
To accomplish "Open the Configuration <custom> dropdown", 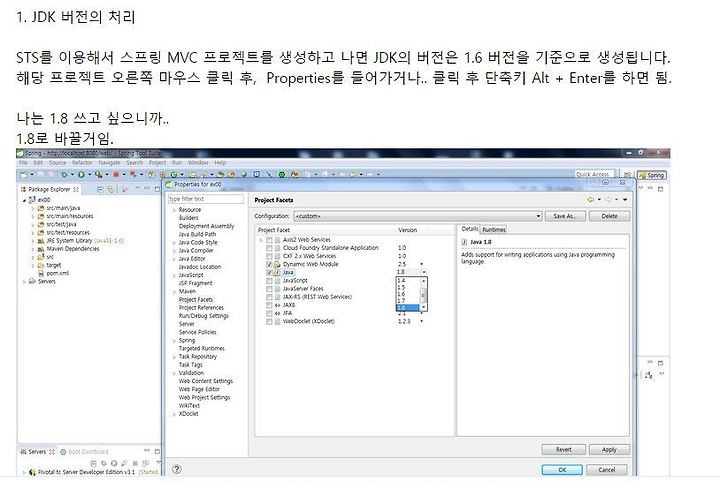I will (x=418, y=216).
